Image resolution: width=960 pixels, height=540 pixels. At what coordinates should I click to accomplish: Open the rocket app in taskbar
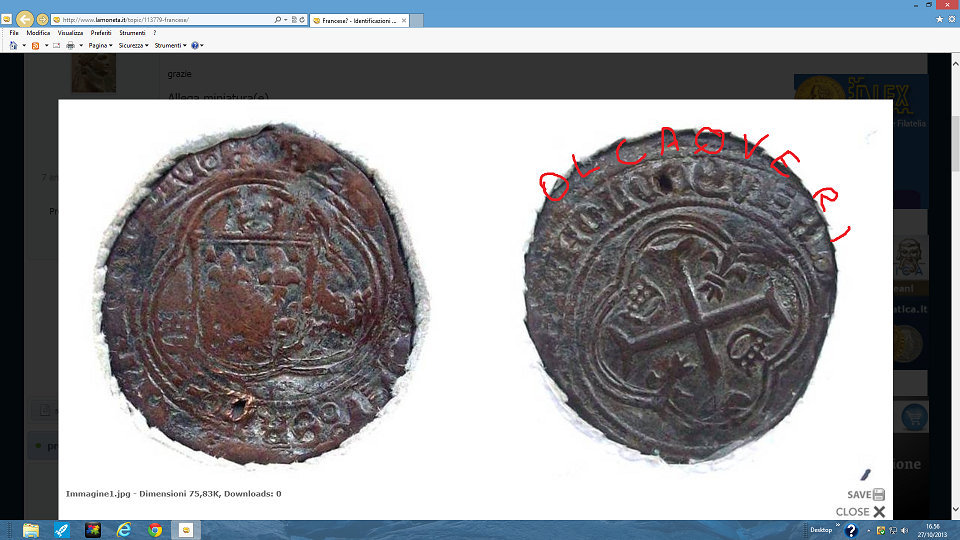[62, 530]
